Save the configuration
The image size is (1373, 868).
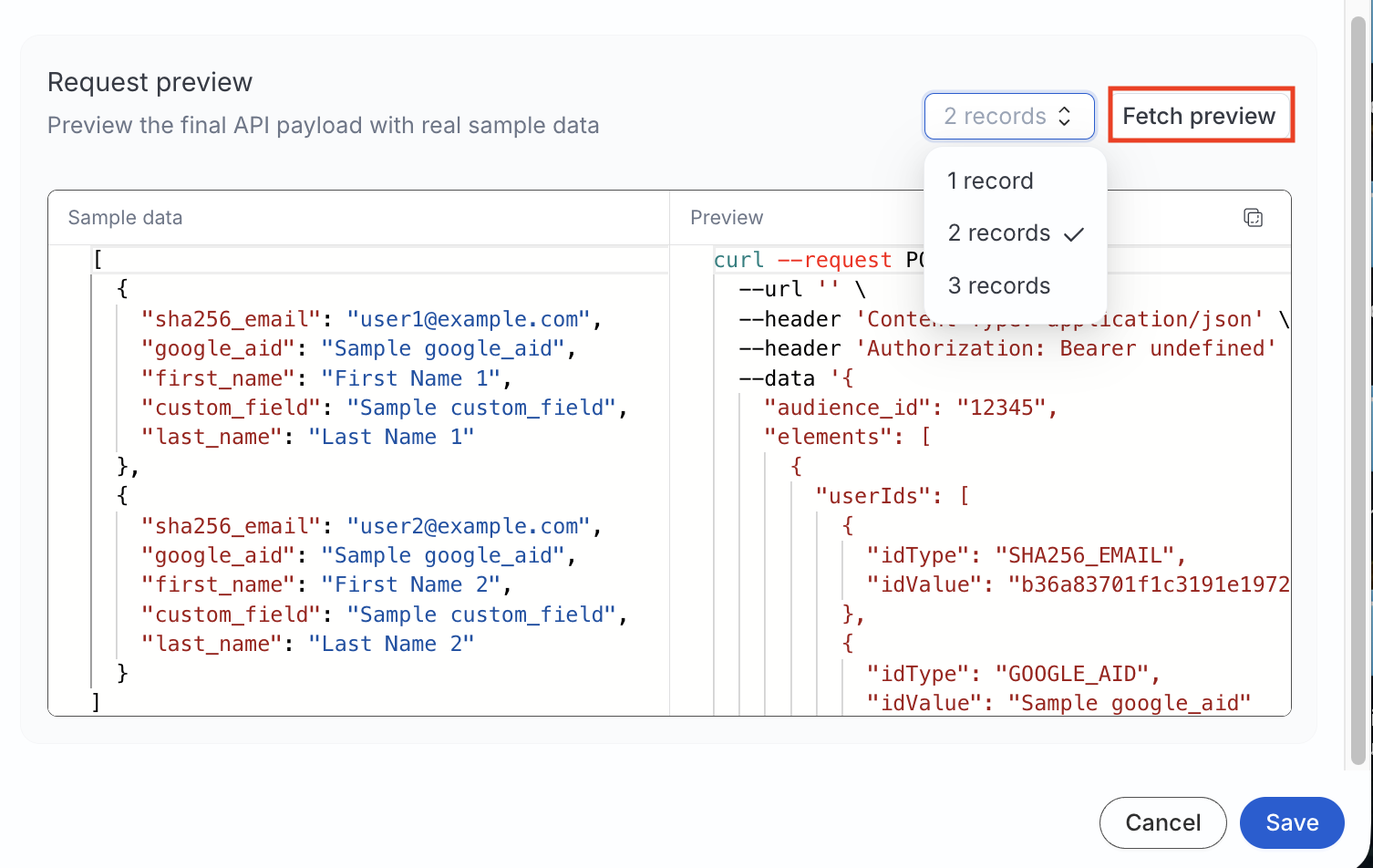pyautogui.click(x=1292, y=822)
